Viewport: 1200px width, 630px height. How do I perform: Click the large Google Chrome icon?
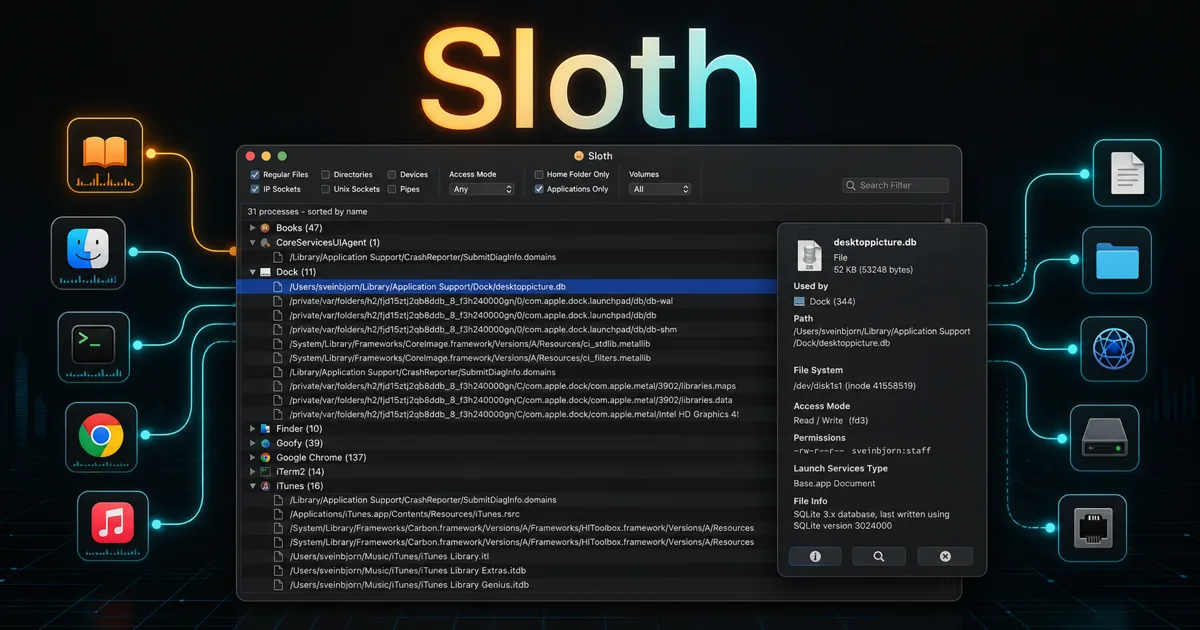pos(101,436)
